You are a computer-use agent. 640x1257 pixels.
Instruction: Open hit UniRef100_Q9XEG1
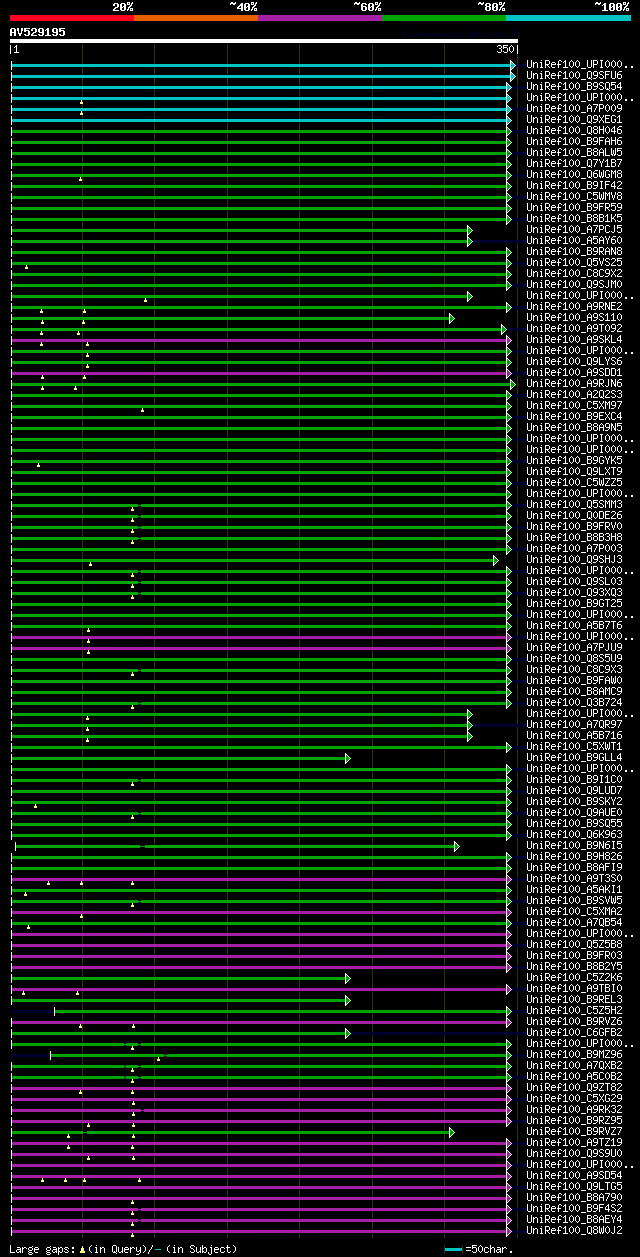click(574, 119)
